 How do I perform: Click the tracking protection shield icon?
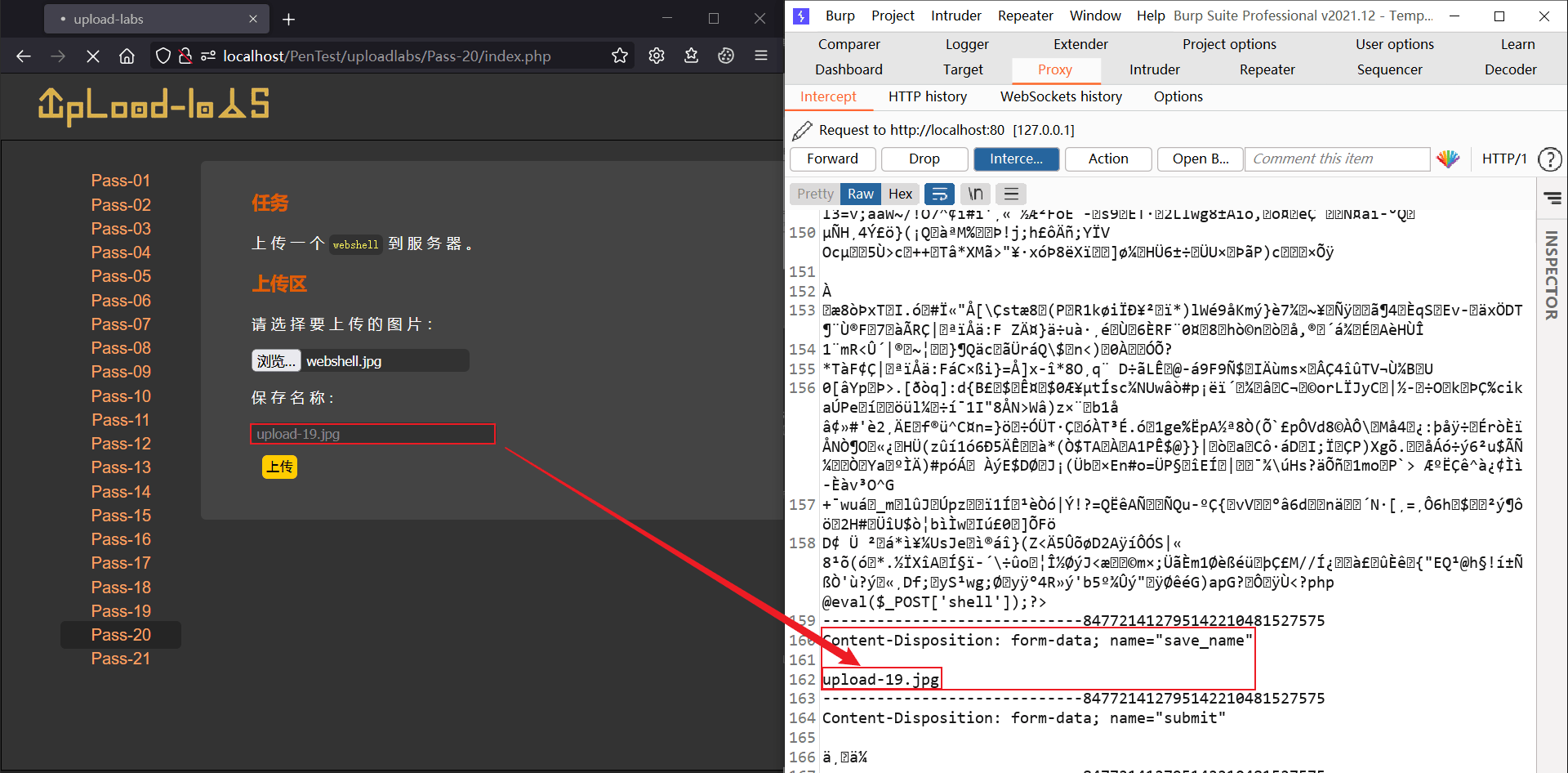163,56
